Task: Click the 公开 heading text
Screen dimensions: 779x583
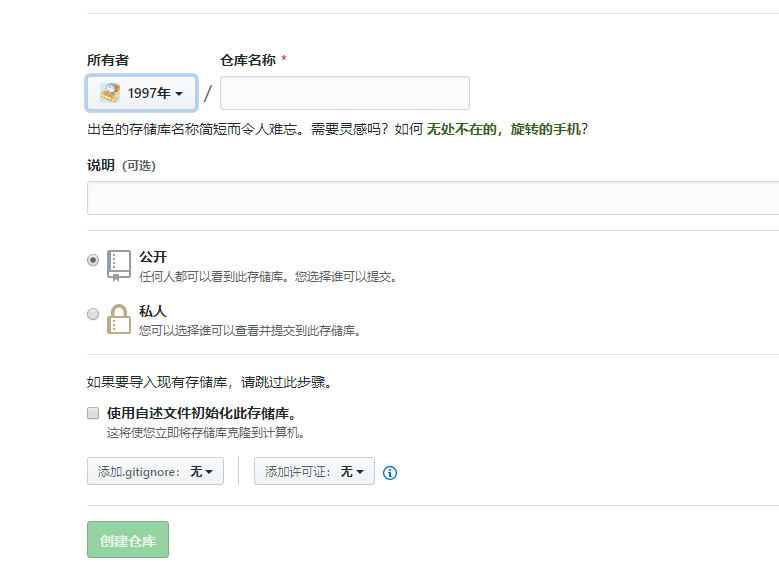Action: click(x=153, y=257)
